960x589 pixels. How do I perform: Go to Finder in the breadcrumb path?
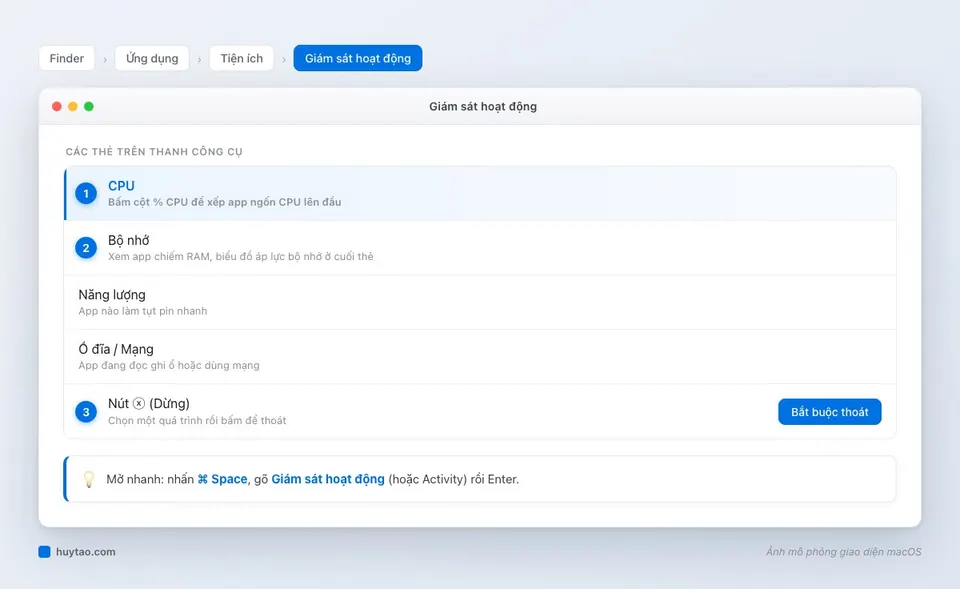point(67,58)
